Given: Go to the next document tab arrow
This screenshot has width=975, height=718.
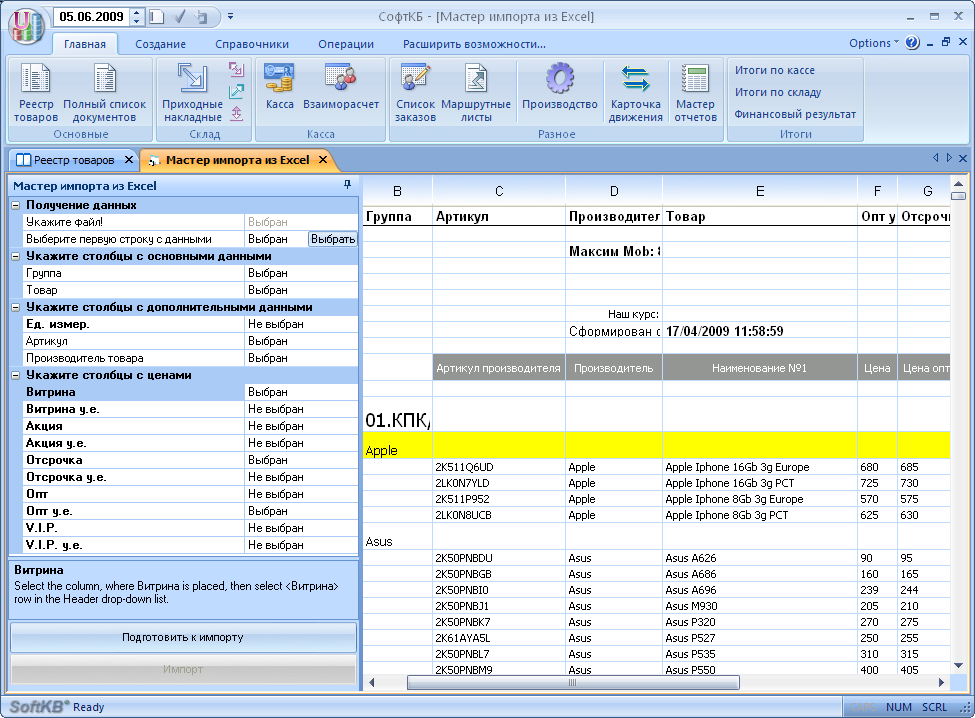Looking at the screenshot, I should coord(949,158).
